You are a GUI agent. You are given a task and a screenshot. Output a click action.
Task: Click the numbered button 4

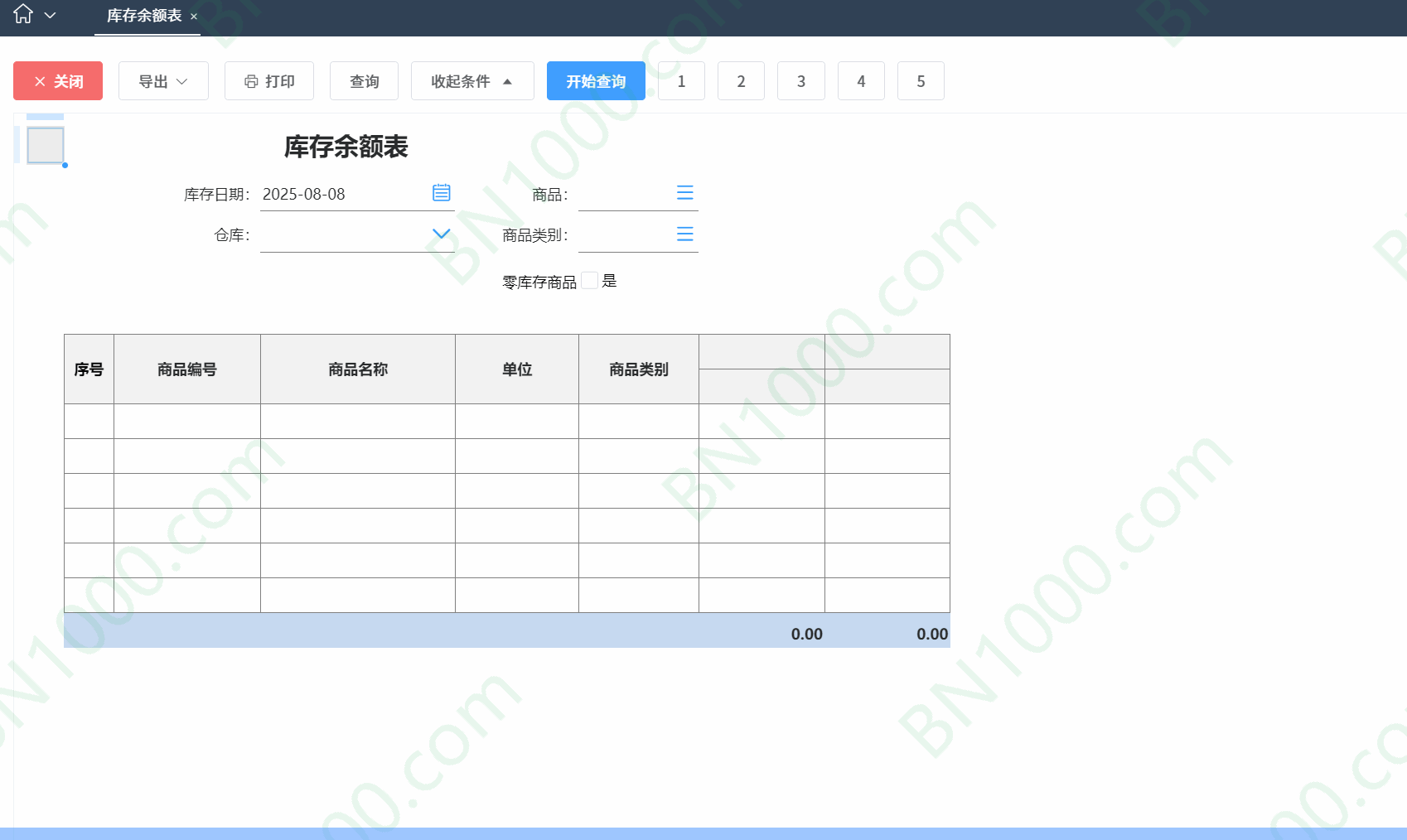point(861,81)
